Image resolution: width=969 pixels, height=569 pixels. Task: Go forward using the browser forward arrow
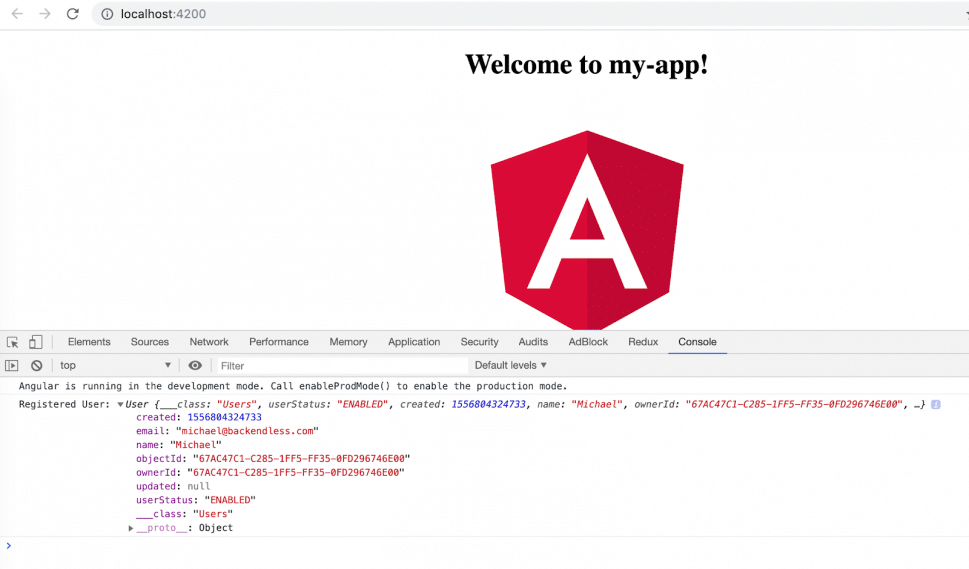coord(44,14)
